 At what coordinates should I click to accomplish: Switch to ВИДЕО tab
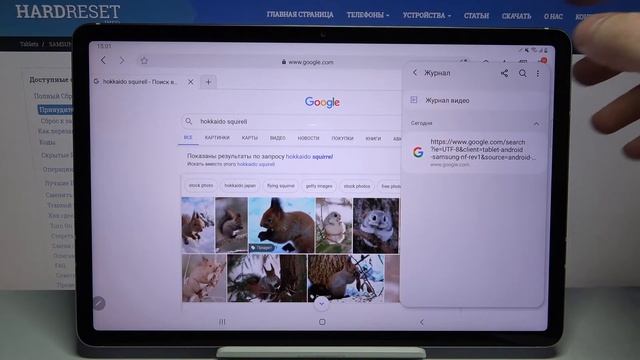click(278, 138)
